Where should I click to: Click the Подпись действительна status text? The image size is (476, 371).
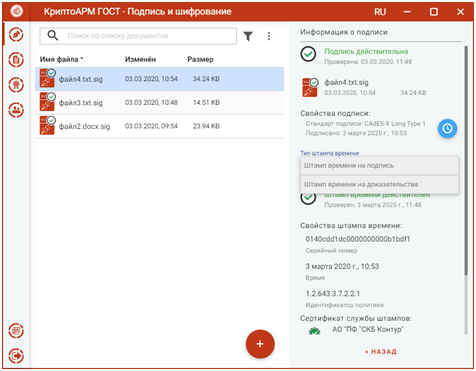pyautogui.click(x=366, y=51)
